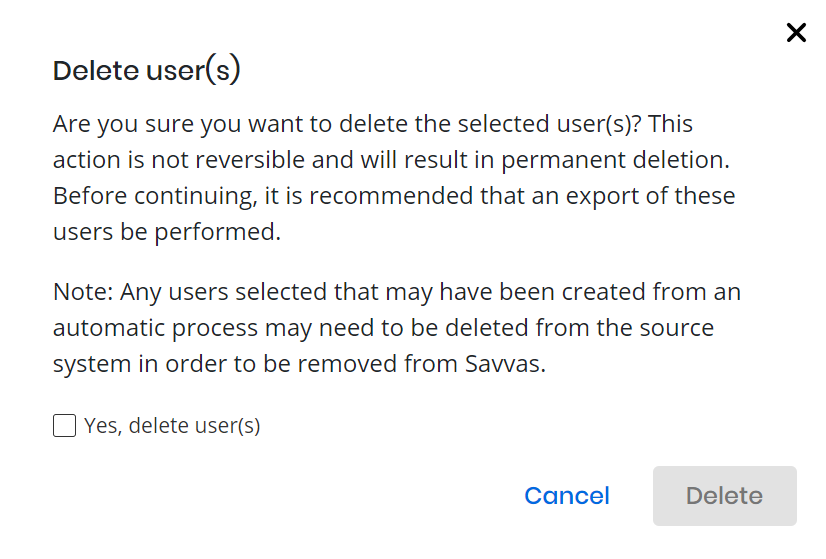Confirm with the grey Delete button

tap(724, 496)
